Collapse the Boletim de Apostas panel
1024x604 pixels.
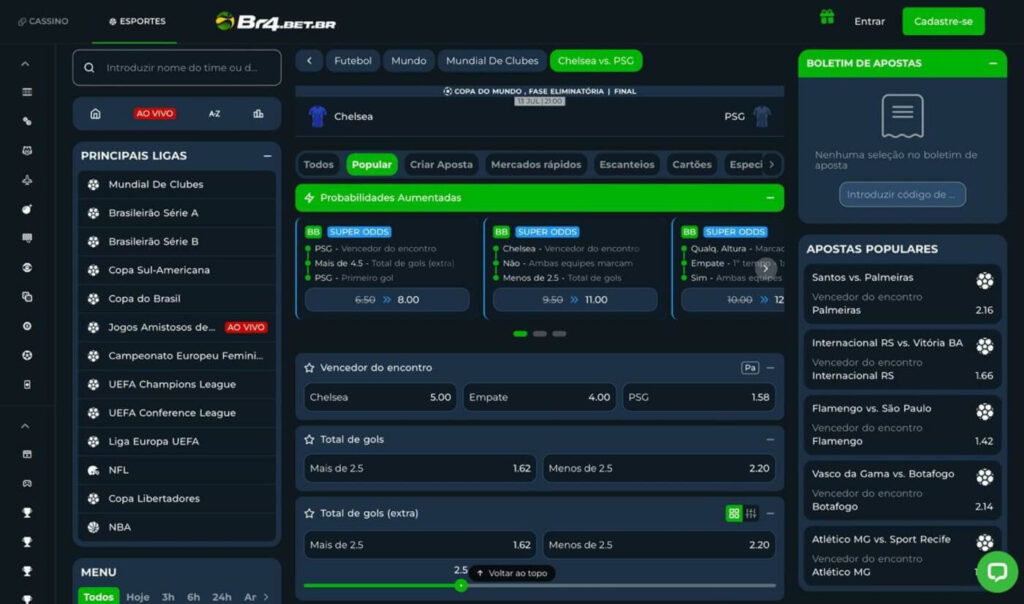(993, 63)
